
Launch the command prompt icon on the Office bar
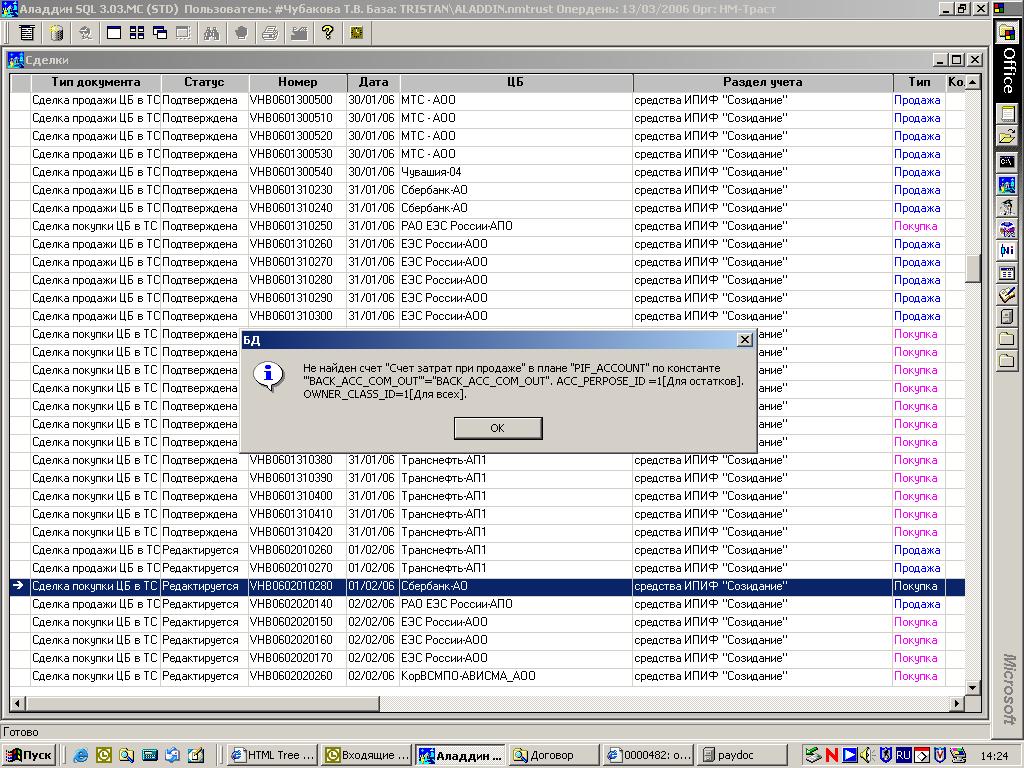pyautogui.click(x=1007, y=161)
